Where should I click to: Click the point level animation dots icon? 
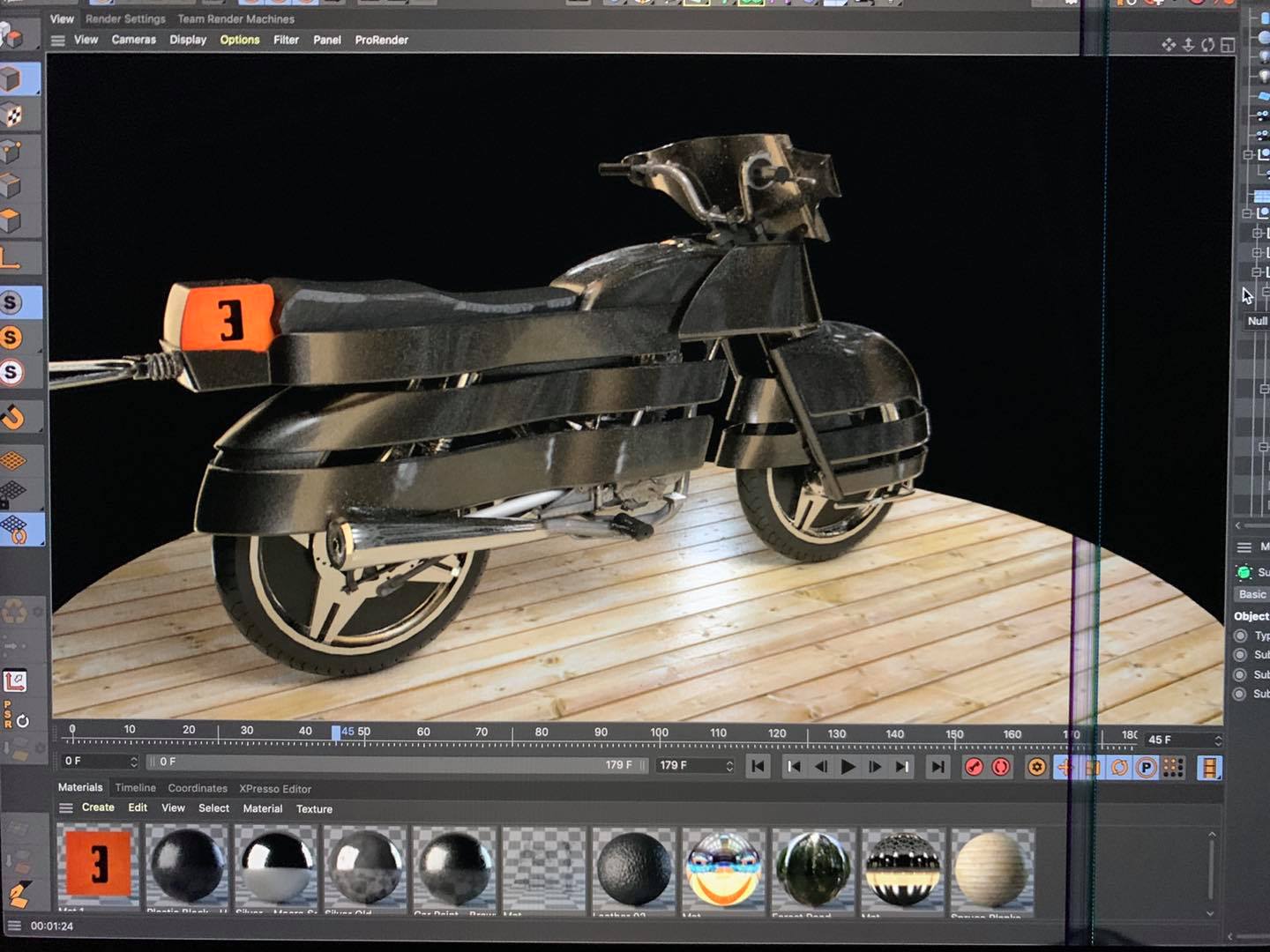tap(1173, 767)
